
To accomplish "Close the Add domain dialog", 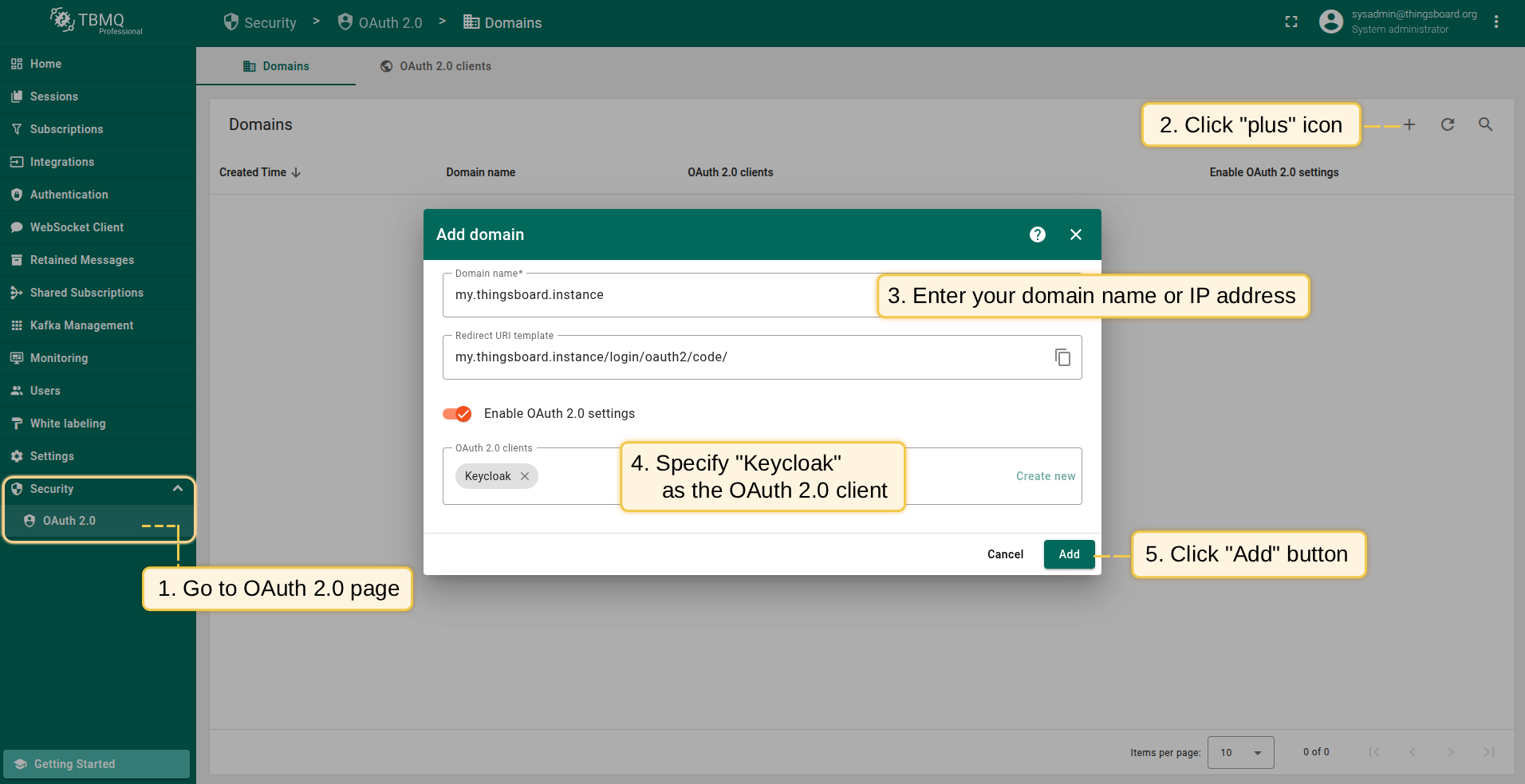I will 1076,234.
